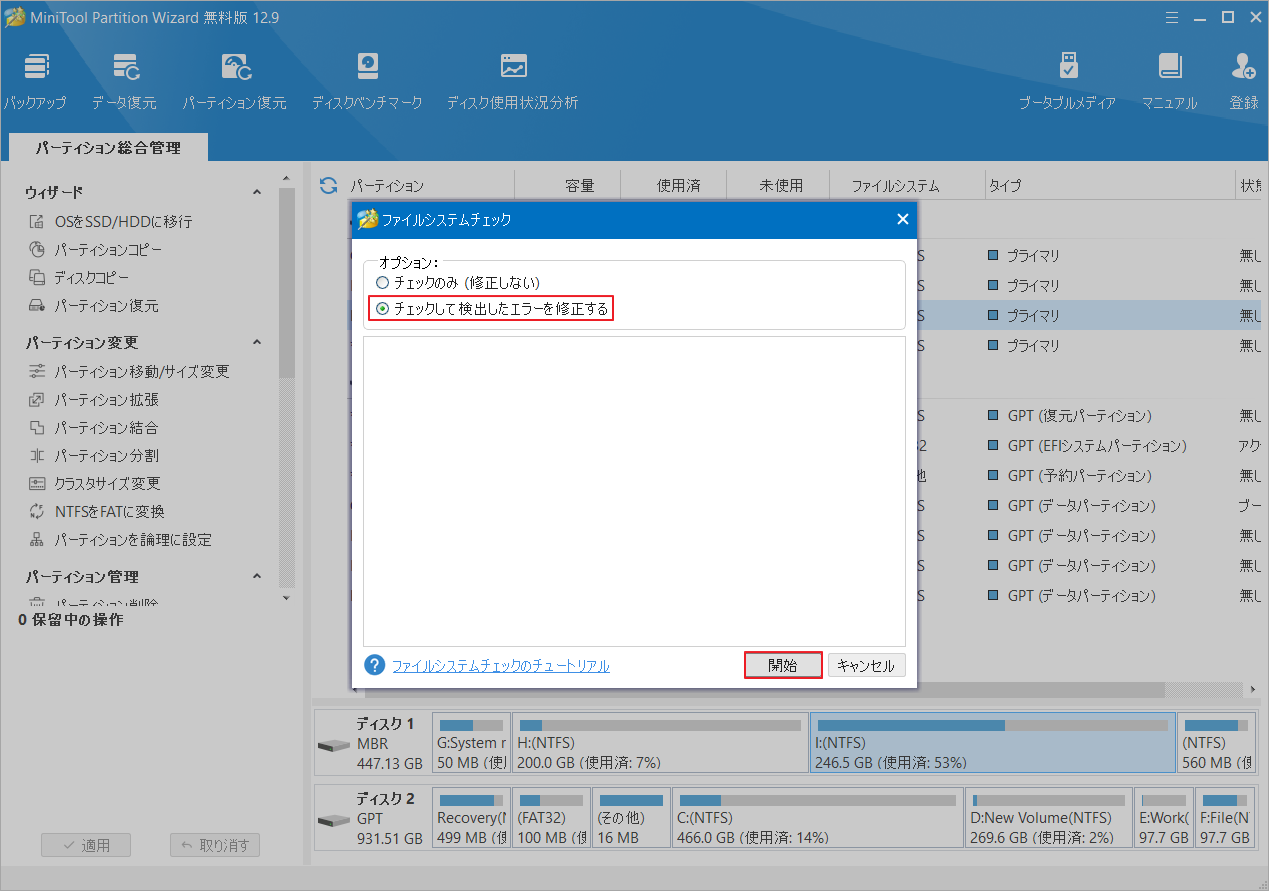Select D:New Volume(NTFS) block in disk map

pos(1049,818)
